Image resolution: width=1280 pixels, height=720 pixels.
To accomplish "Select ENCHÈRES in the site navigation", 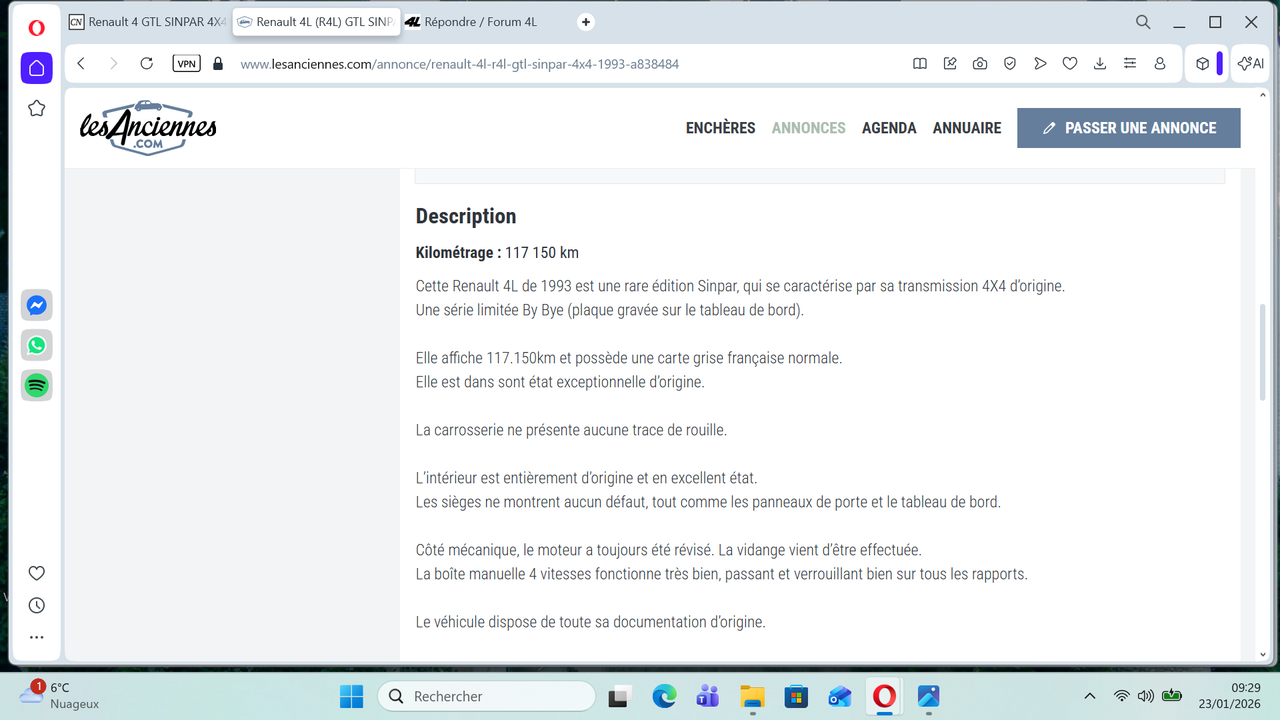I will pyautogui.click(x=720, y=127).
